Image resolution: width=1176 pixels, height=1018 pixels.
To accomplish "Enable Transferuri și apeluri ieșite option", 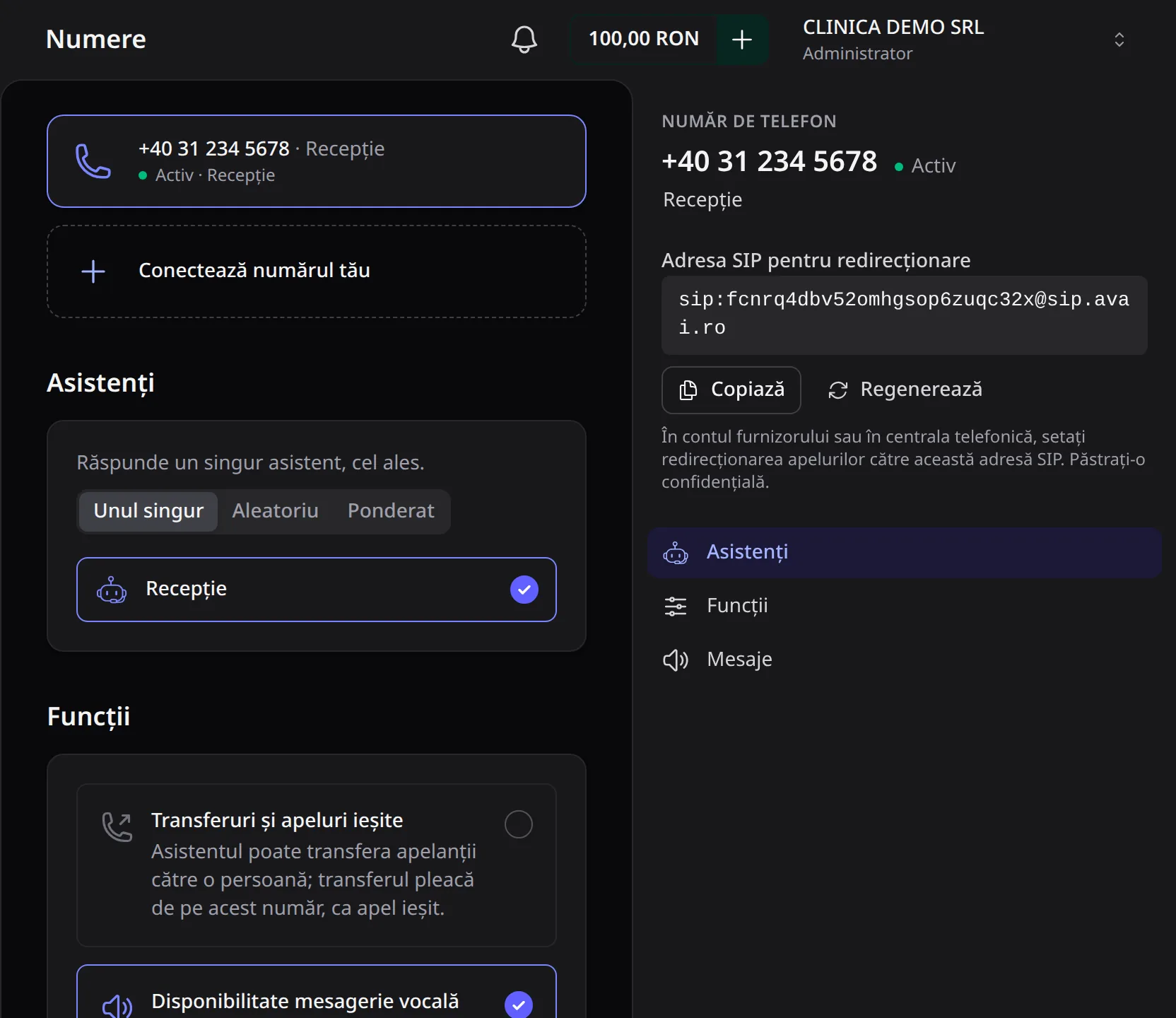I will 519,824.
